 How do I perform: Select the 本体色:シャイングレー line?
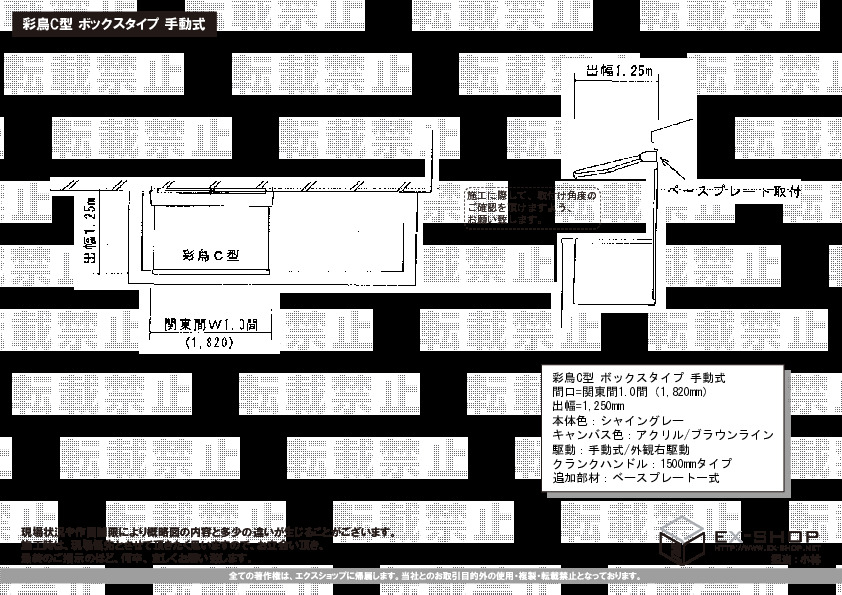618,420
